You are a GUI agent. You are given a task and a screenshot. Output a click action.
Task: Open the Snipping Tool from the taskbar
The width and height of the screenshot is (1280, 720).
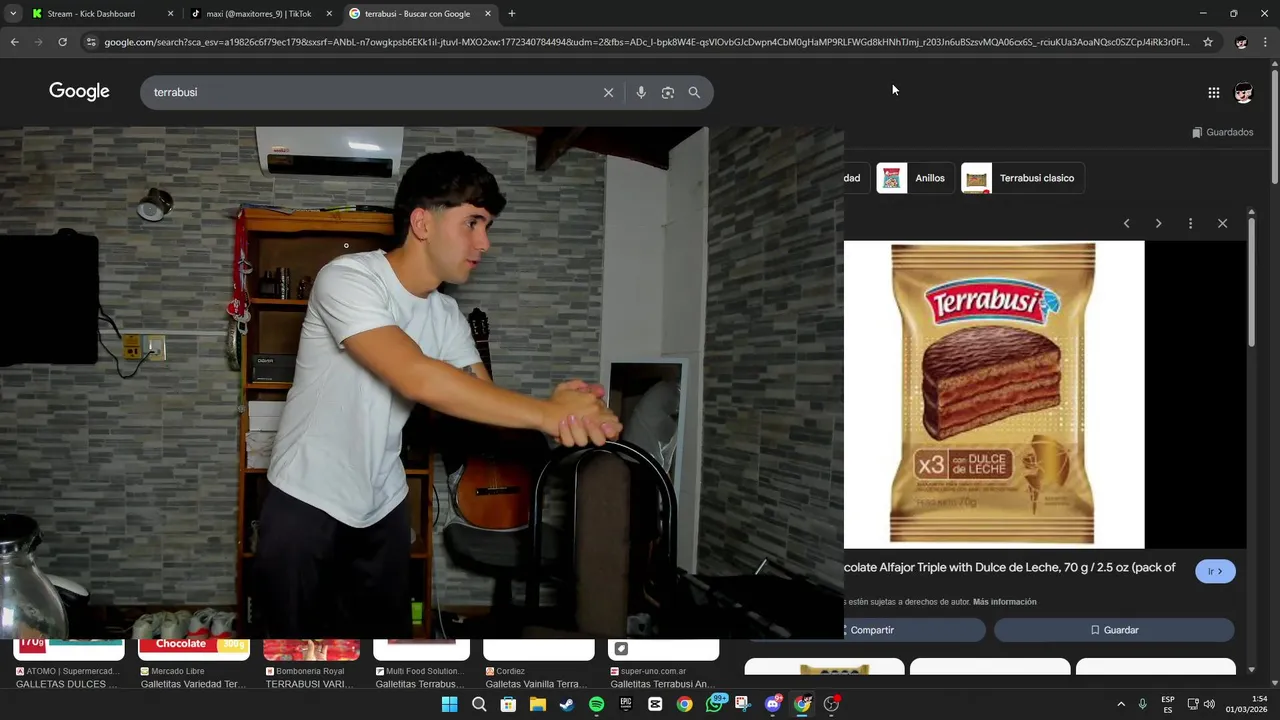point(743,704)
